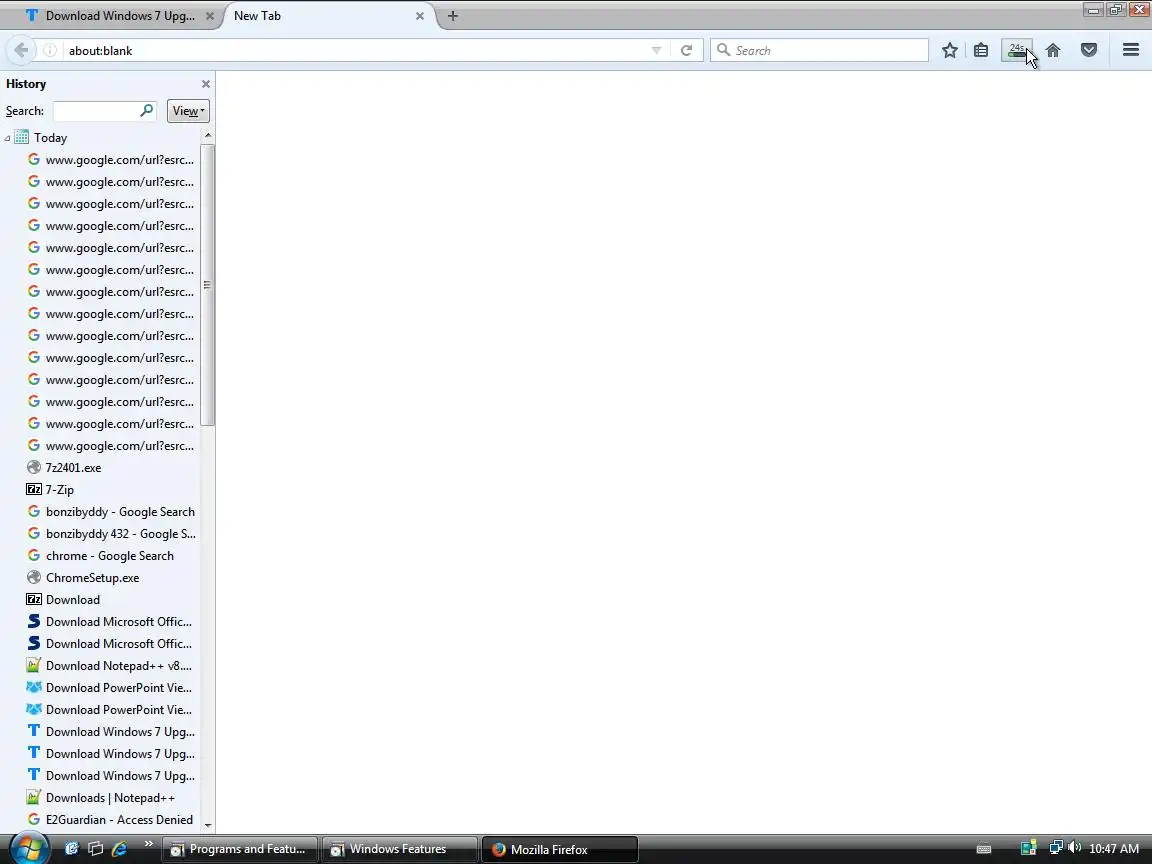The height and width of the screenshot is (864, 1152).
Task: Click the History list scroll down arrow
Action: (208, 825)
